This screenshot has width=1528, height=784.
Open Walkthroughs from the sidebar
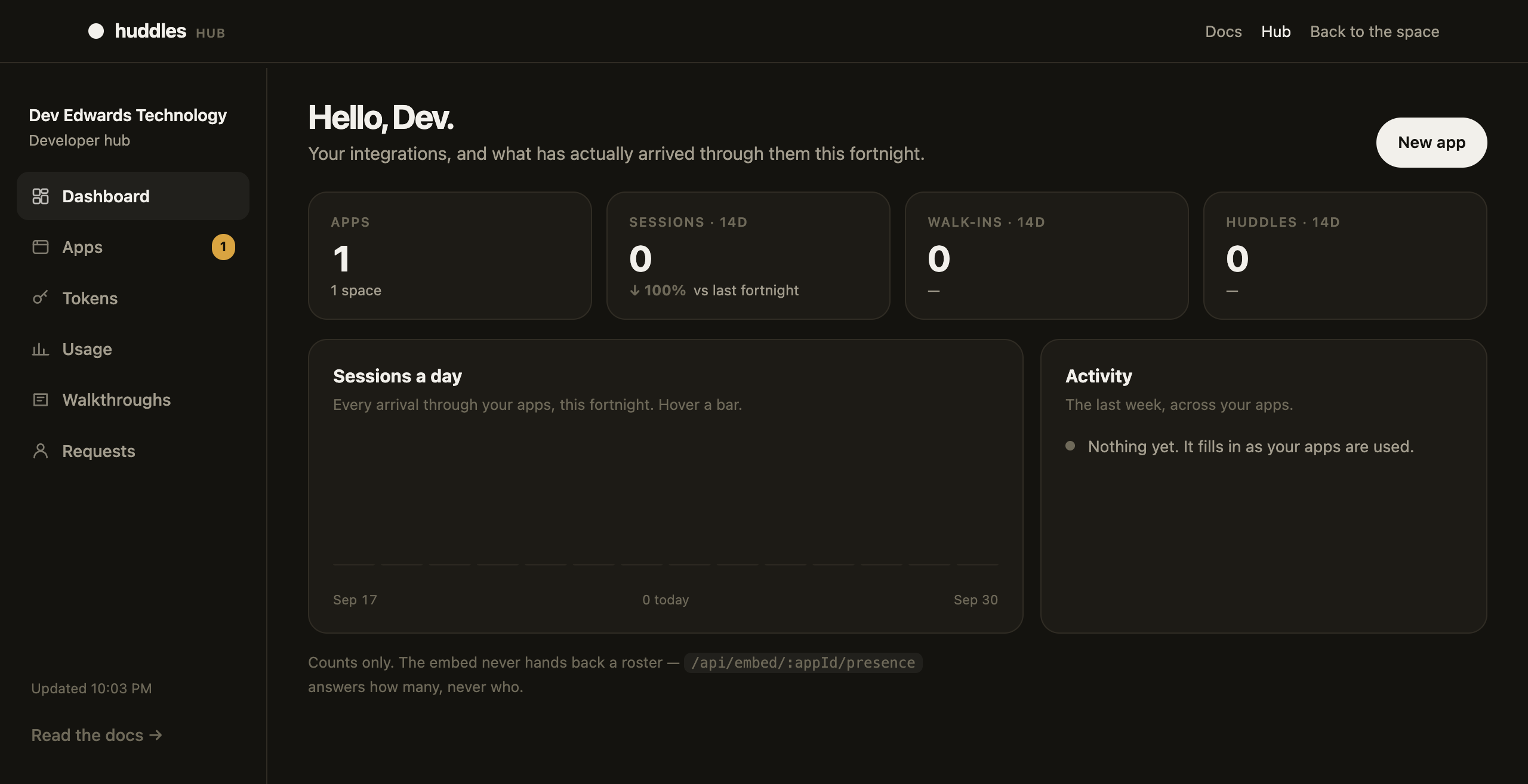[x=133, y=400]
